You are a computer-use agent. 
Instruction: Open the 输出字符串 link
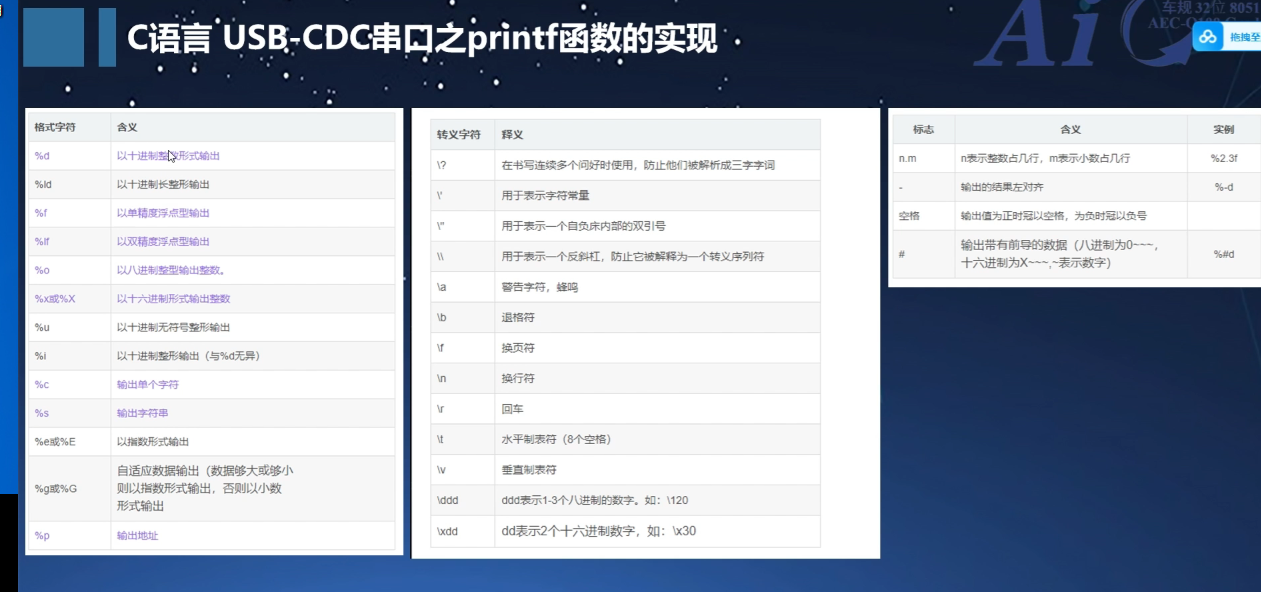(x=143, y=412)
